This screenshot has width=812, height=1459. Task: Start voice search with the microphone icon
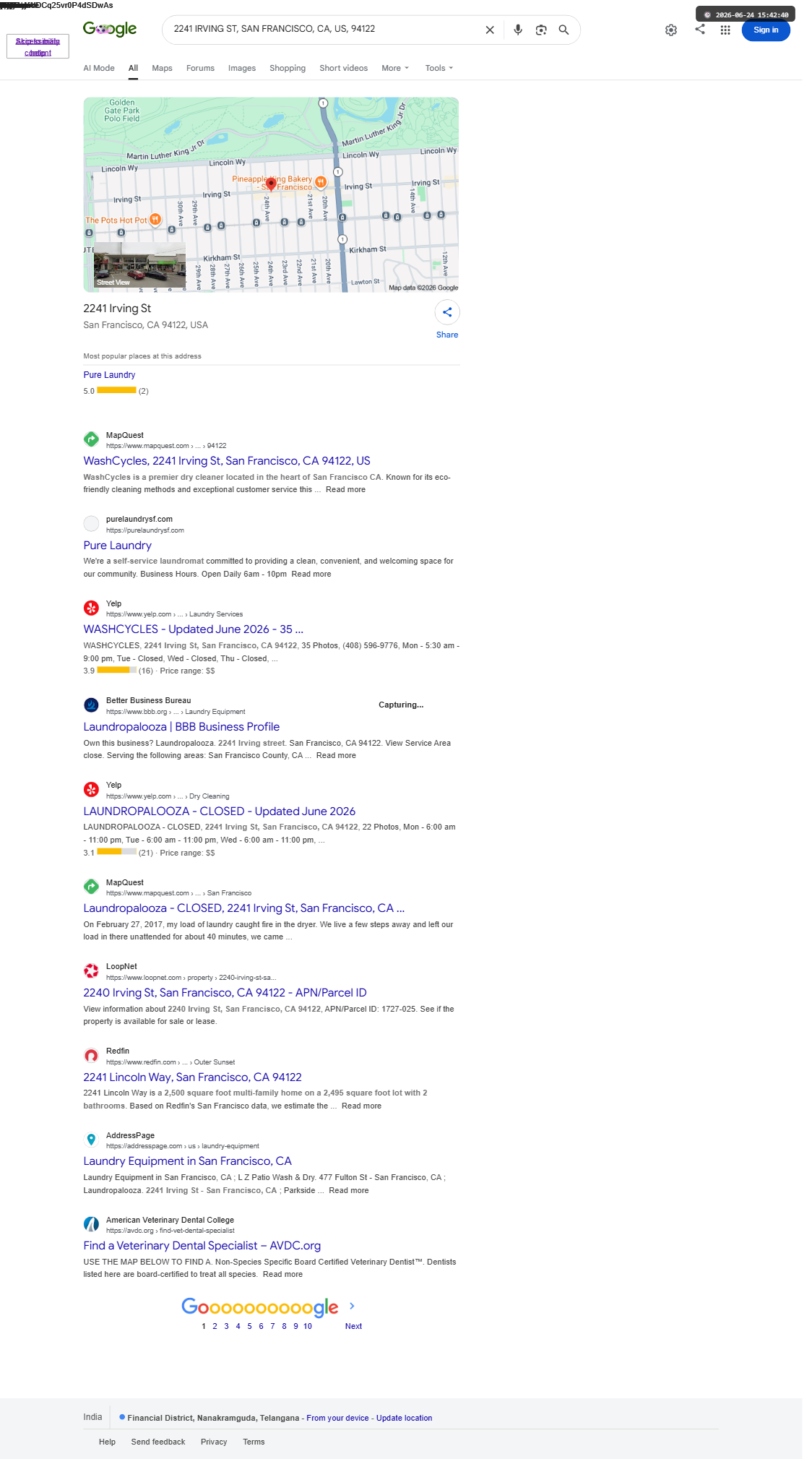click(518, 30)
